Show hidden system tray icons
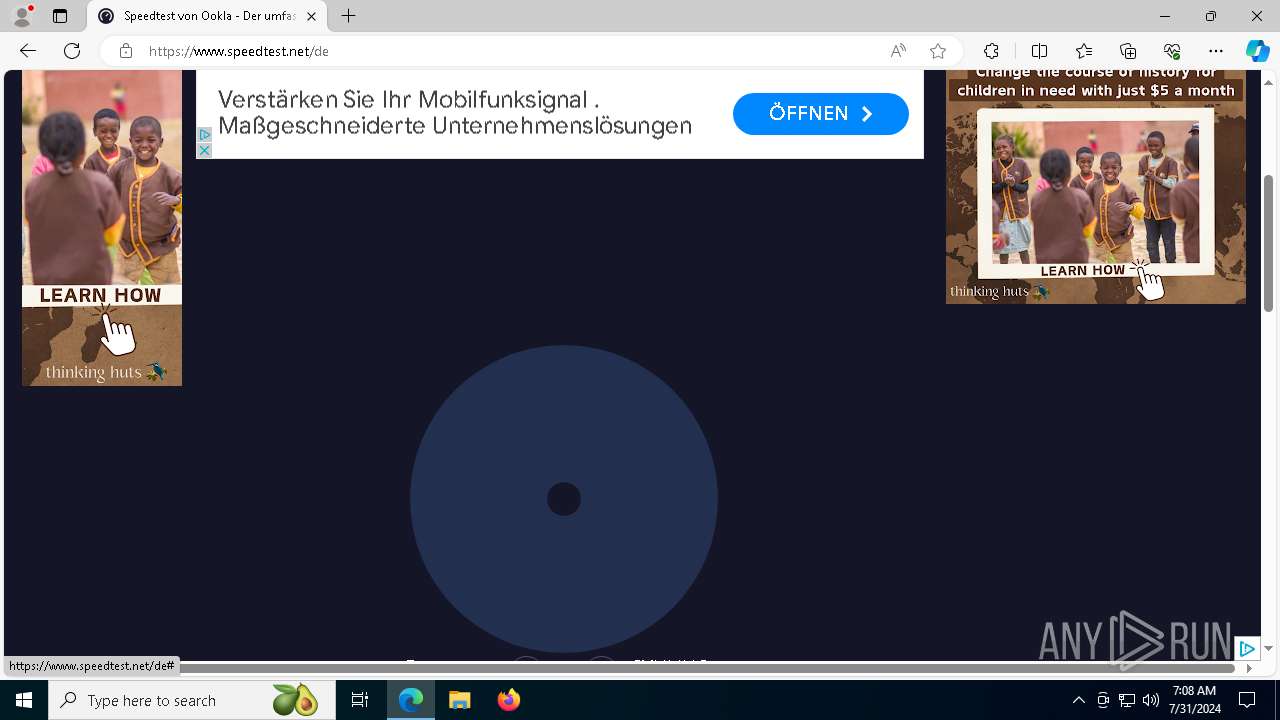 click(x=1078, y=700)
